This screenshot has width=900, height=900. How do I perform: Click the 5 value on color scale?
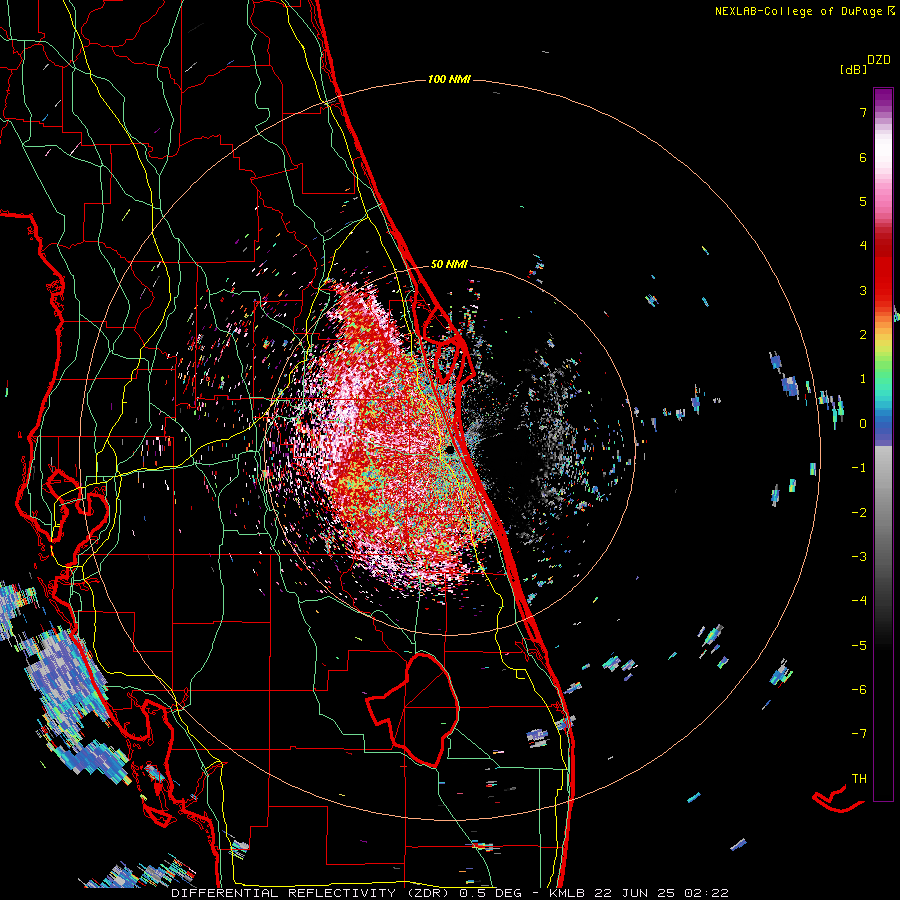click(863, 201)
